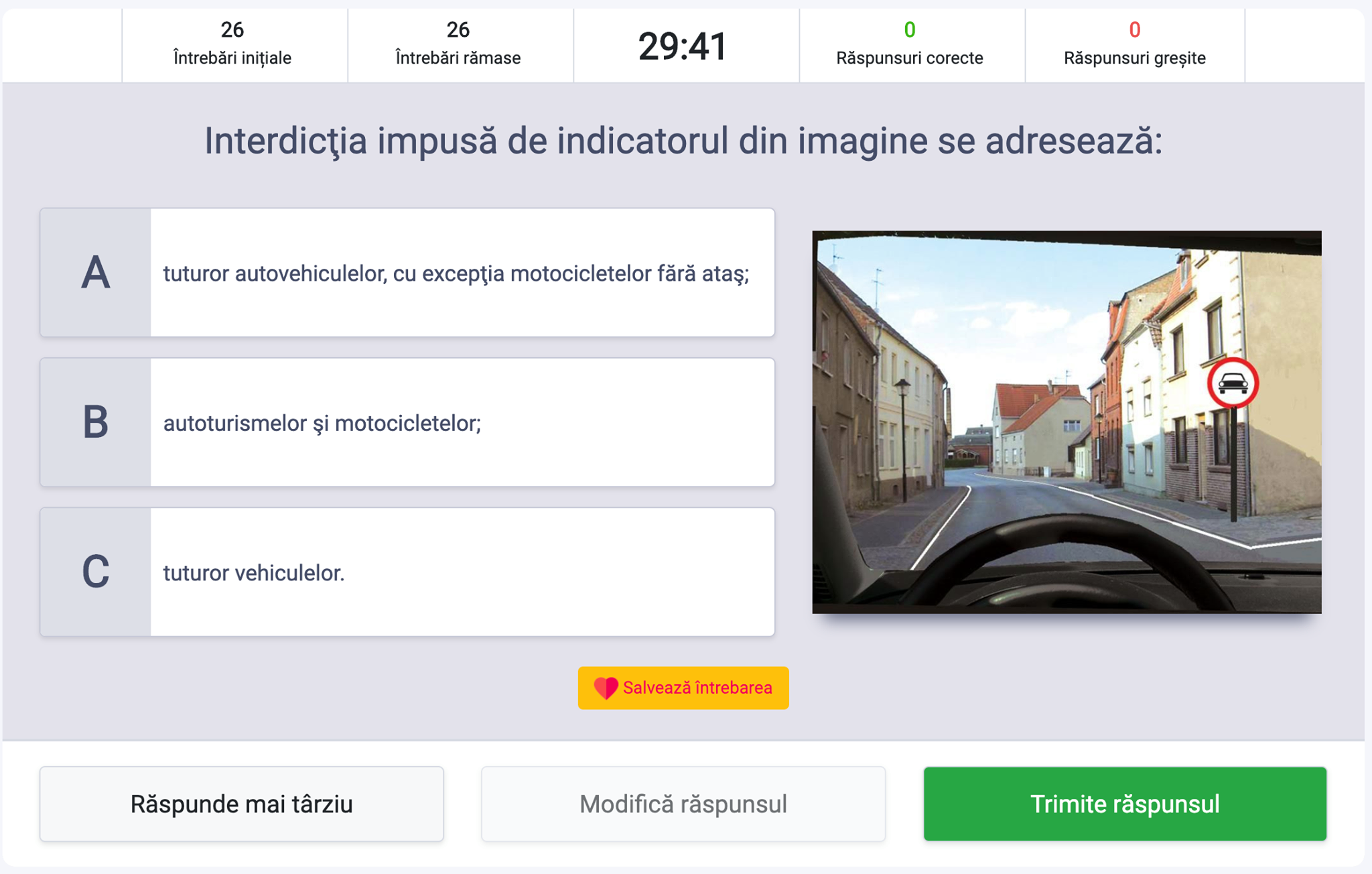The width and height of the screenshot is (1372, 874).
Task: Open the street scene question image
Action: pos(1067,422)
